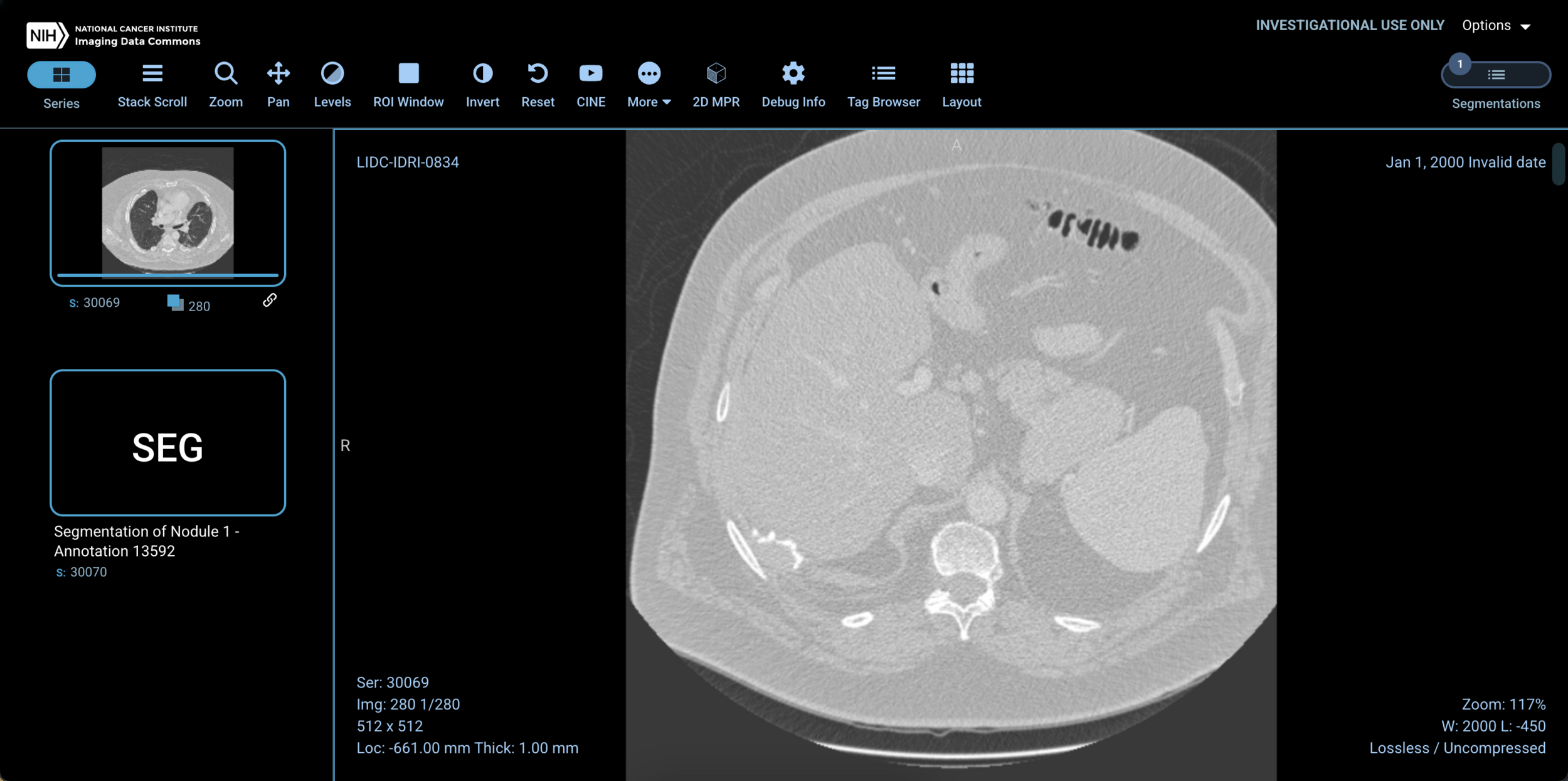
Task: Activate the Zoom magnifier tool
Action: point(225,84)
